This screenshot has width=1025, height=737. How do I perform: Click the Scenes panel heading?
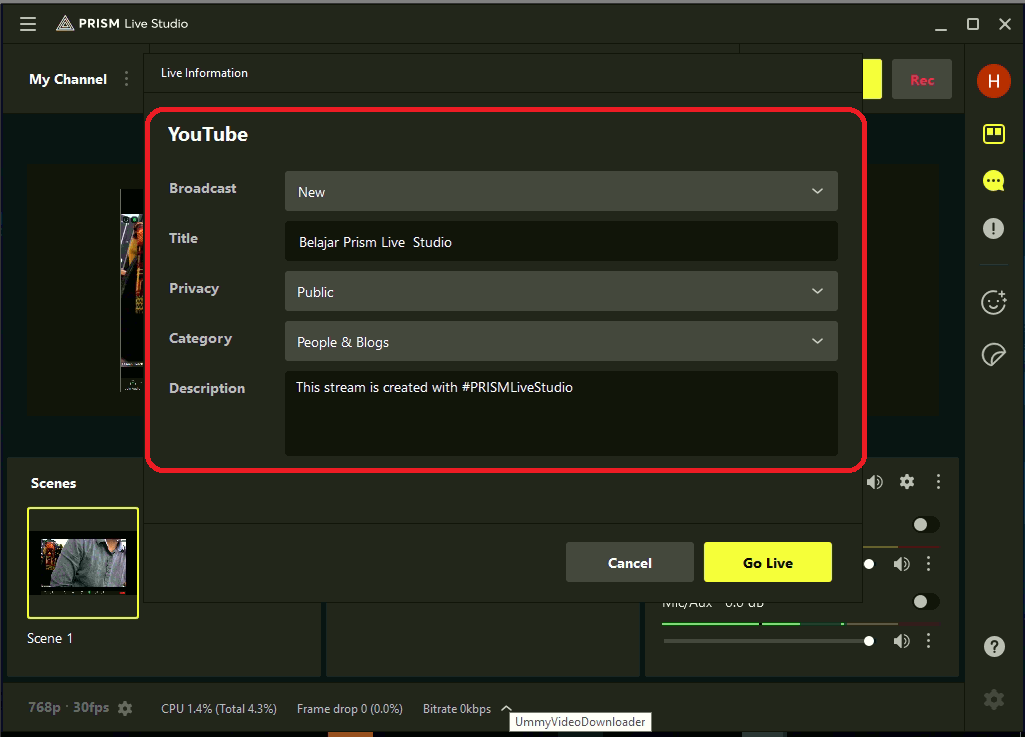pyautogui.click(x=54, y=483)
